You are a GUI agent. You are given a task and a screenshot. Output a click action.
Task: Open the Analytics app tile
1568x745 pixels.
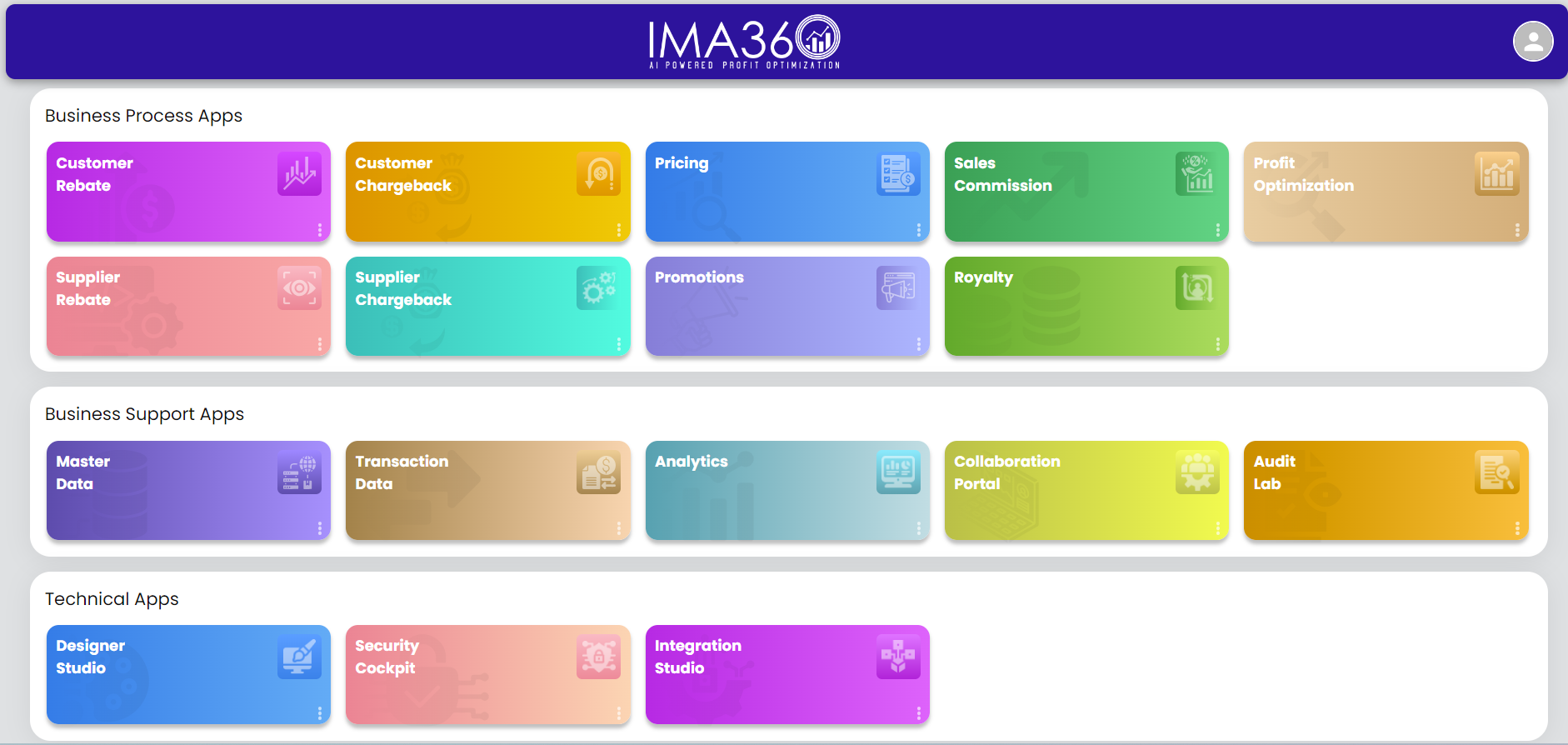pos(787,490)
